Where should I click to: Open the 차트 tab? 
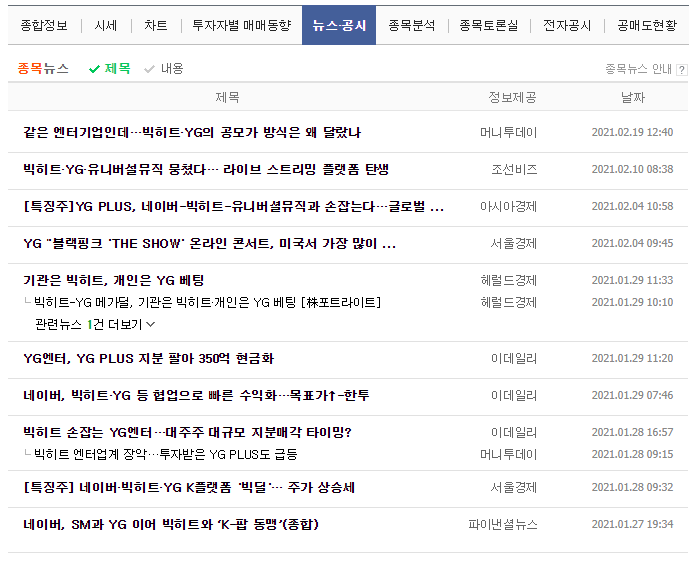(156, 25)
